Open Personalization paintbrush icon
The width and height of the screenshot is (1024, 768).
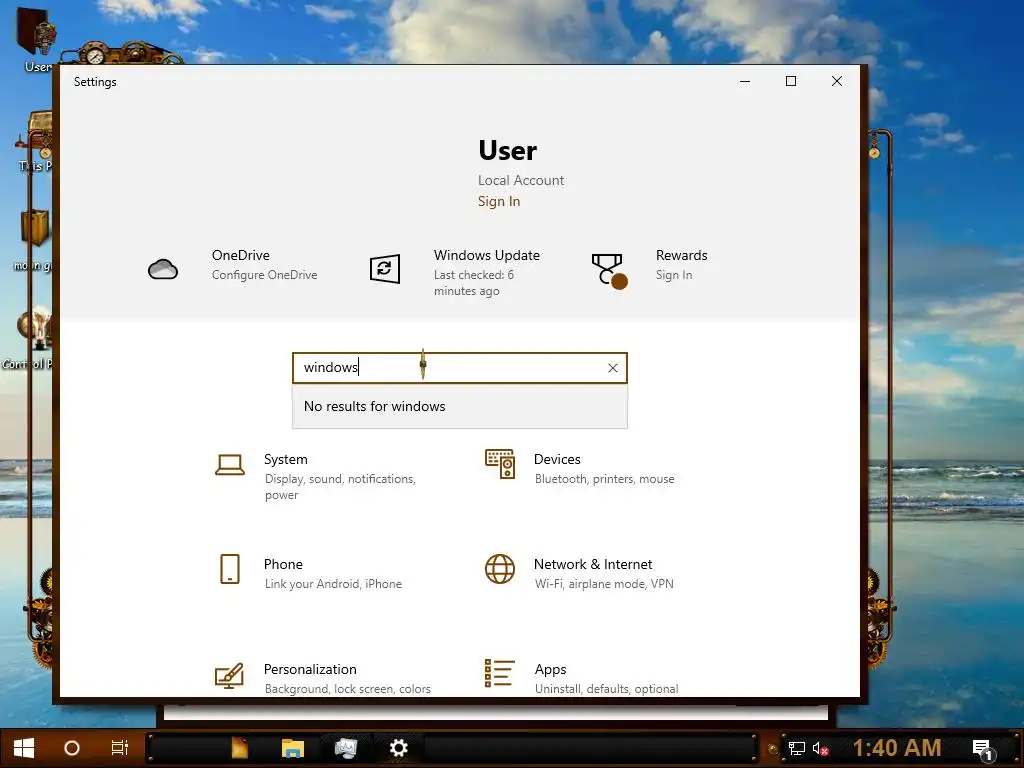coord(229,676)
